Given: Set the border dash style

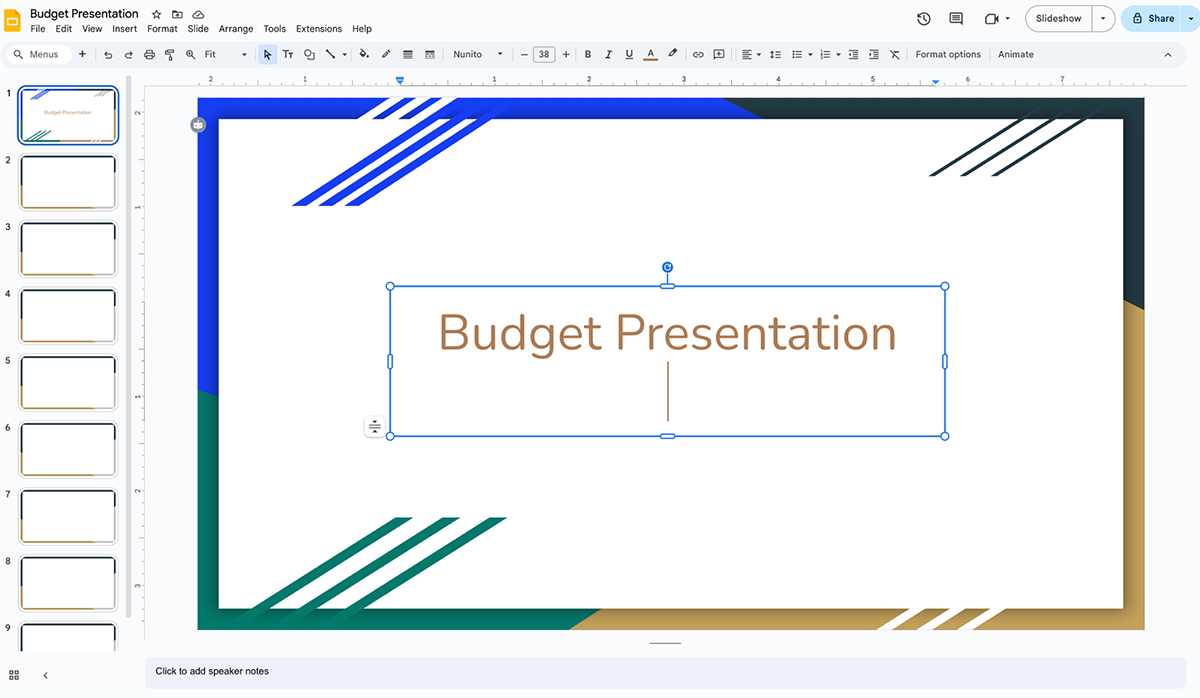Looking at the screenshot, I should click(x=430, y=54).
